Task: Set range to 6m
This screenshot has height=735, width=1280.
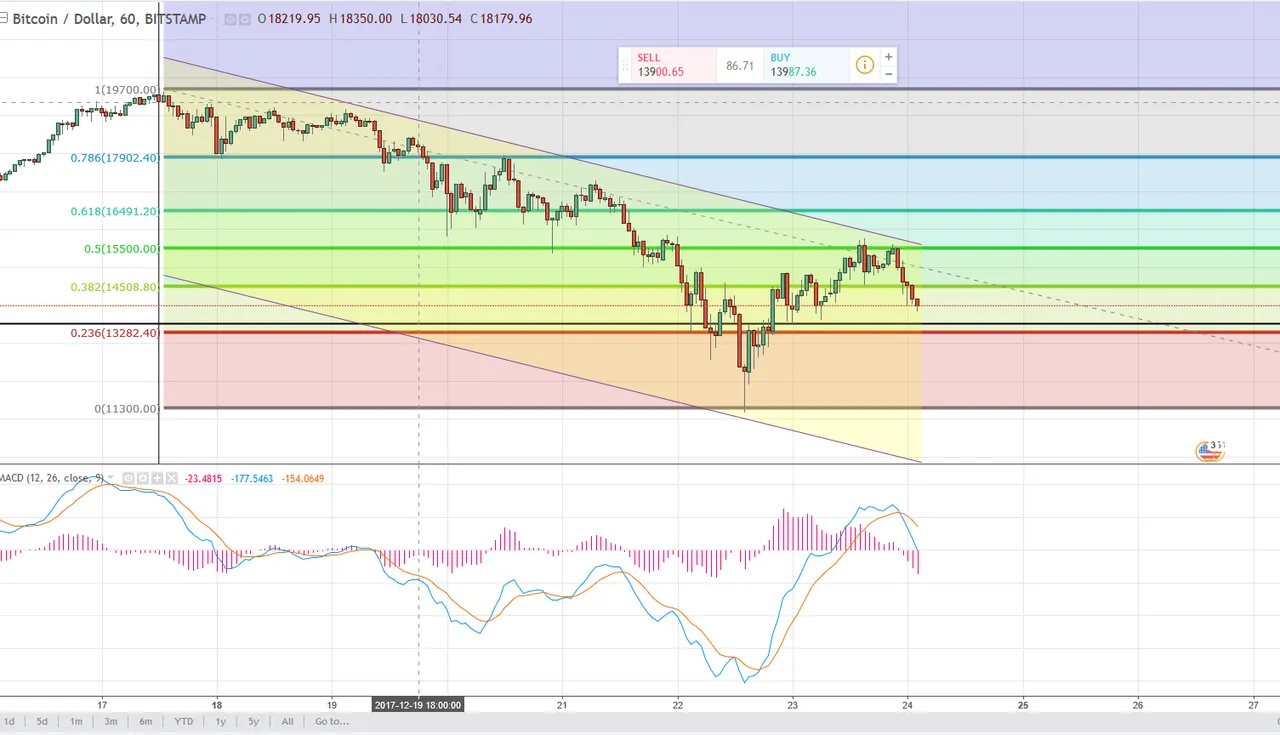Action: tap(146, 721)
